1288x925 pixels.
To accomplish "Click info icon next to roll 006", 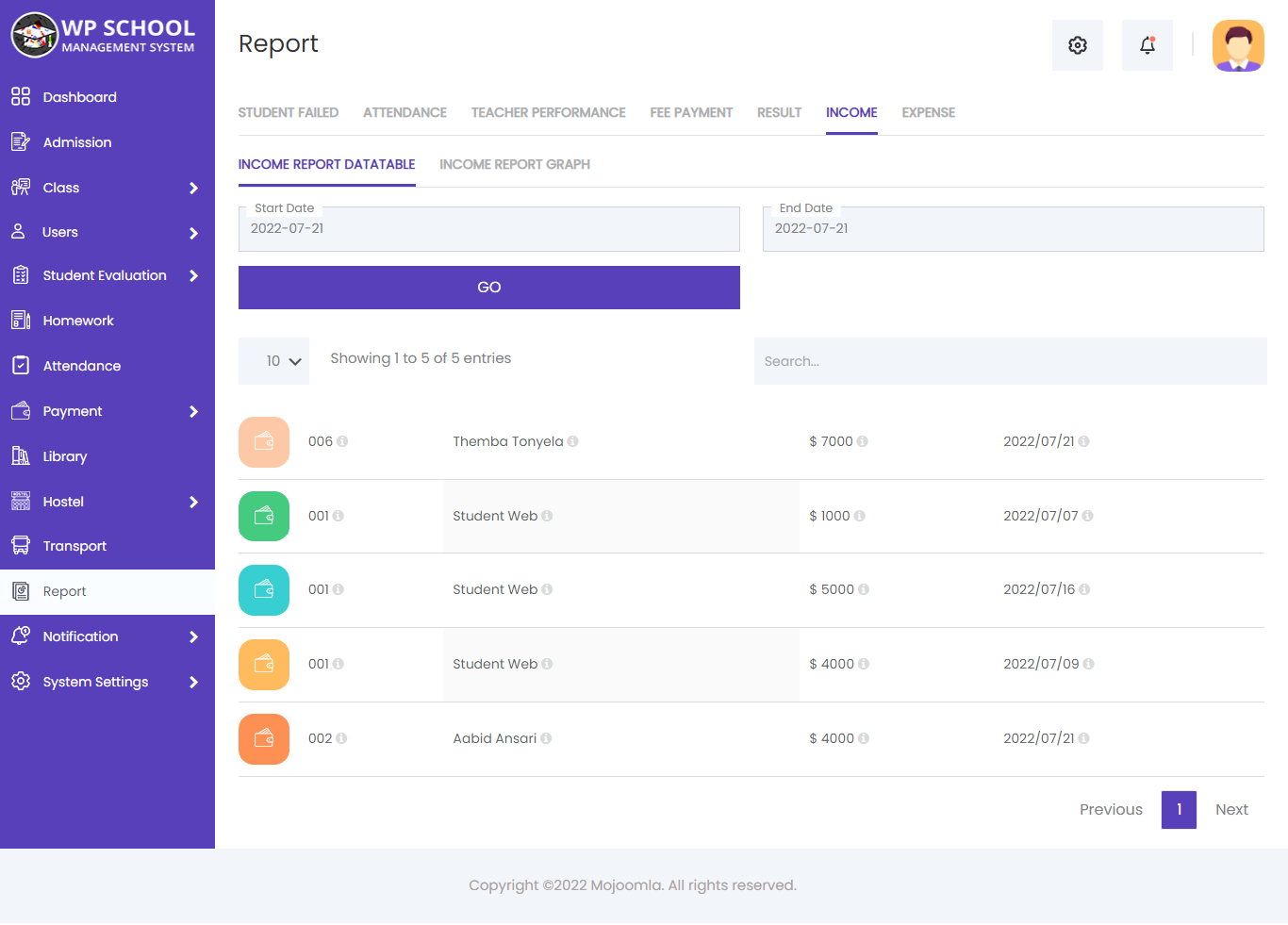I will click(x=342, y=441).
